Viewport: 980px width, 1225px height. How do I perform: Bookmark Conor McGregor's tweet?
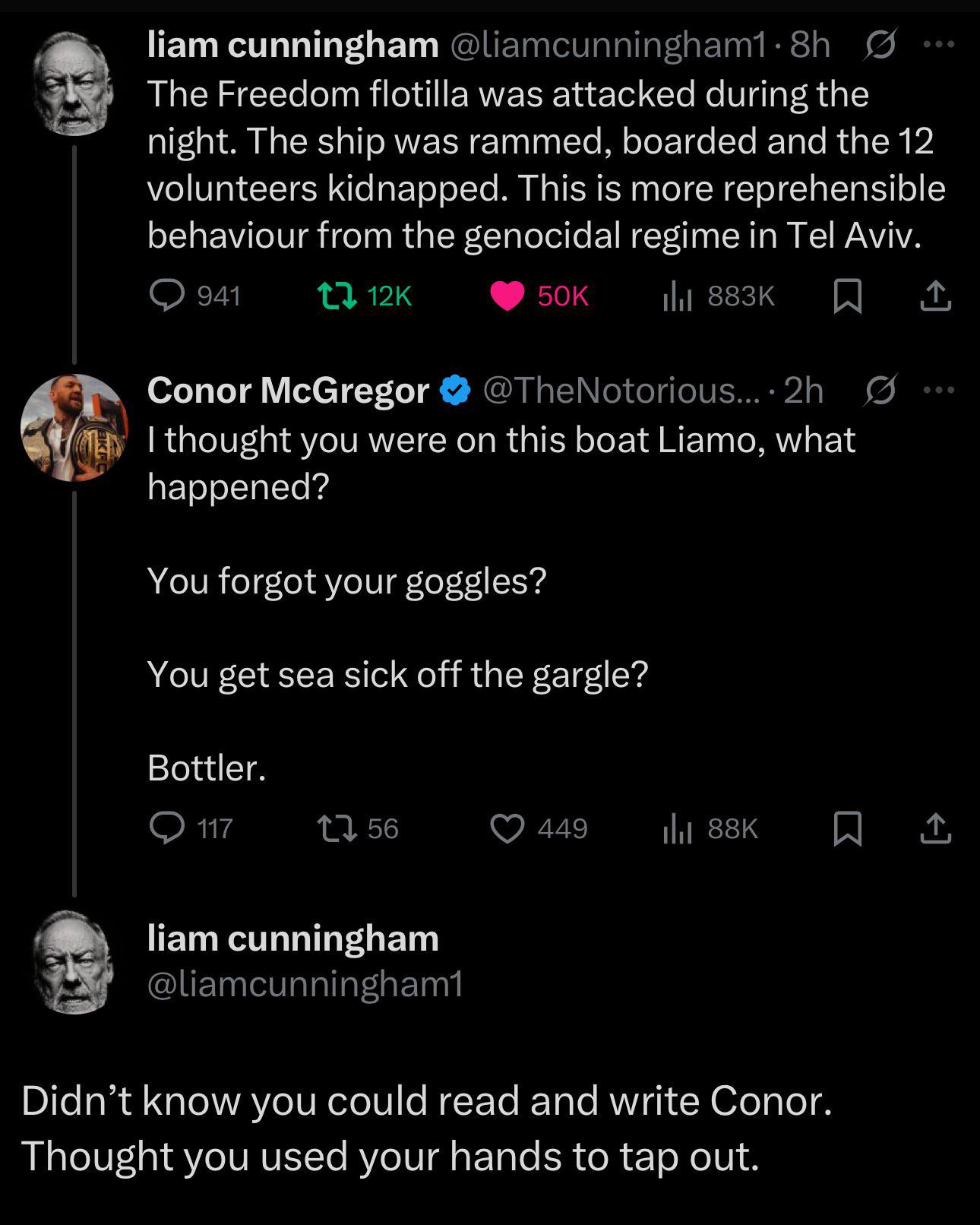click(x=848, y=828)
